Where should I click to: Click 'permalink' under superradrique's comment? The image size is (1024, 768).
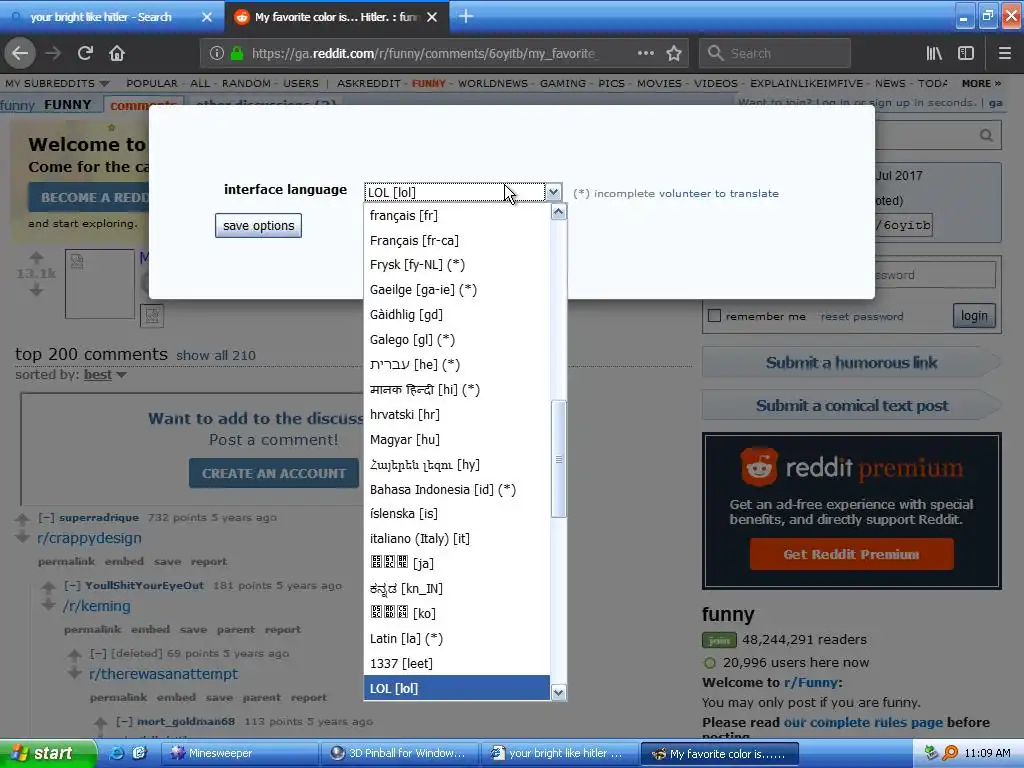click(66, 562)
